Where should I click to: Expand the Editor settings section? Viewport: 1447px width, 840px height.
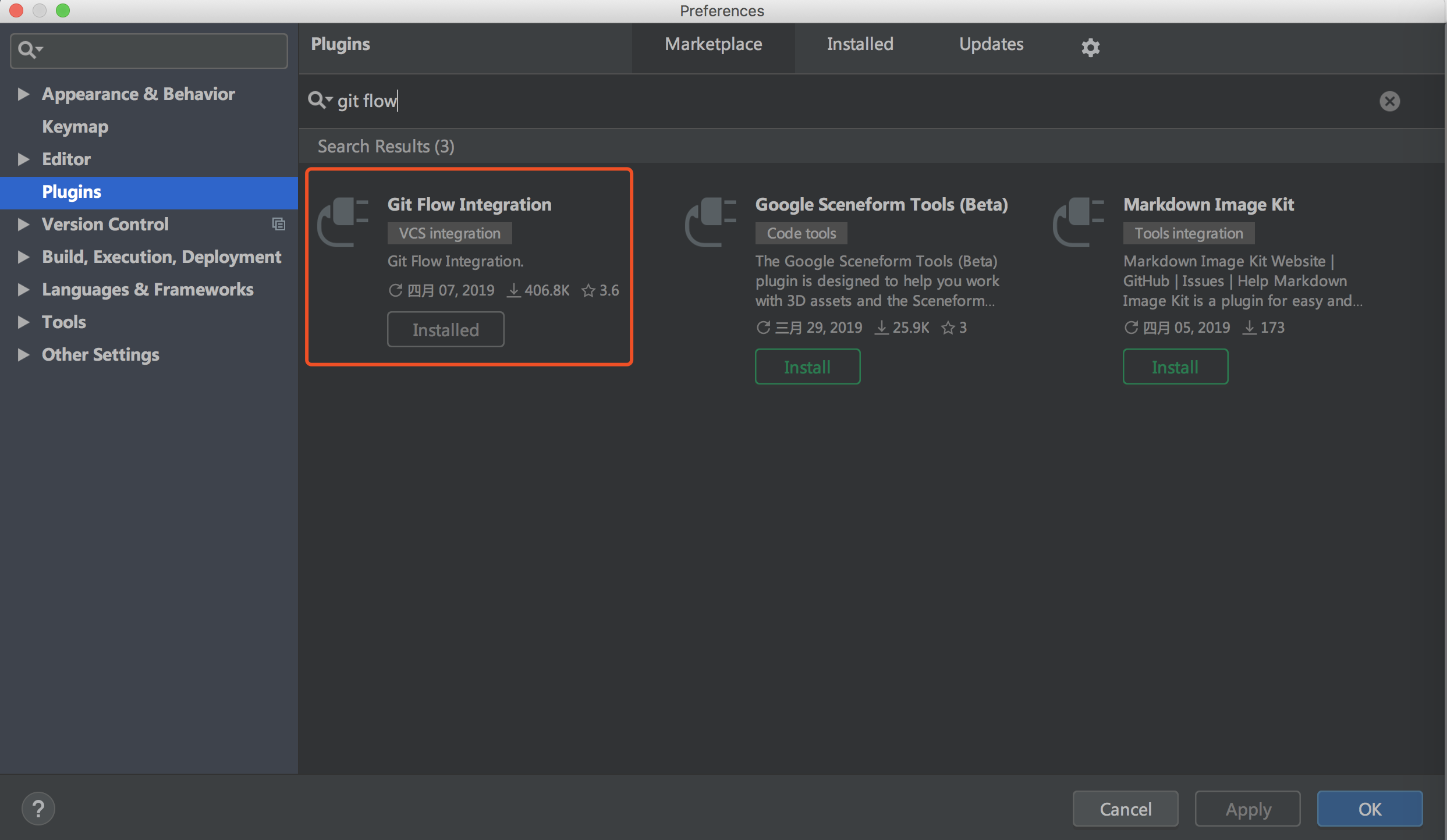click(23, 159)
